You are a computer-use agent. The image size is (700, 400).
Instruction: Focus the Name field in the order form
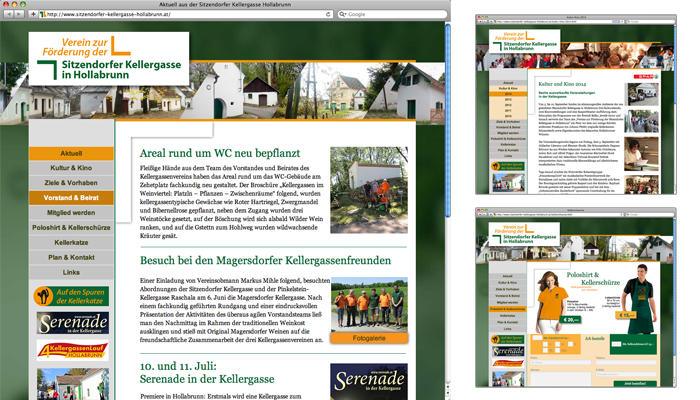tap(561, 362)
